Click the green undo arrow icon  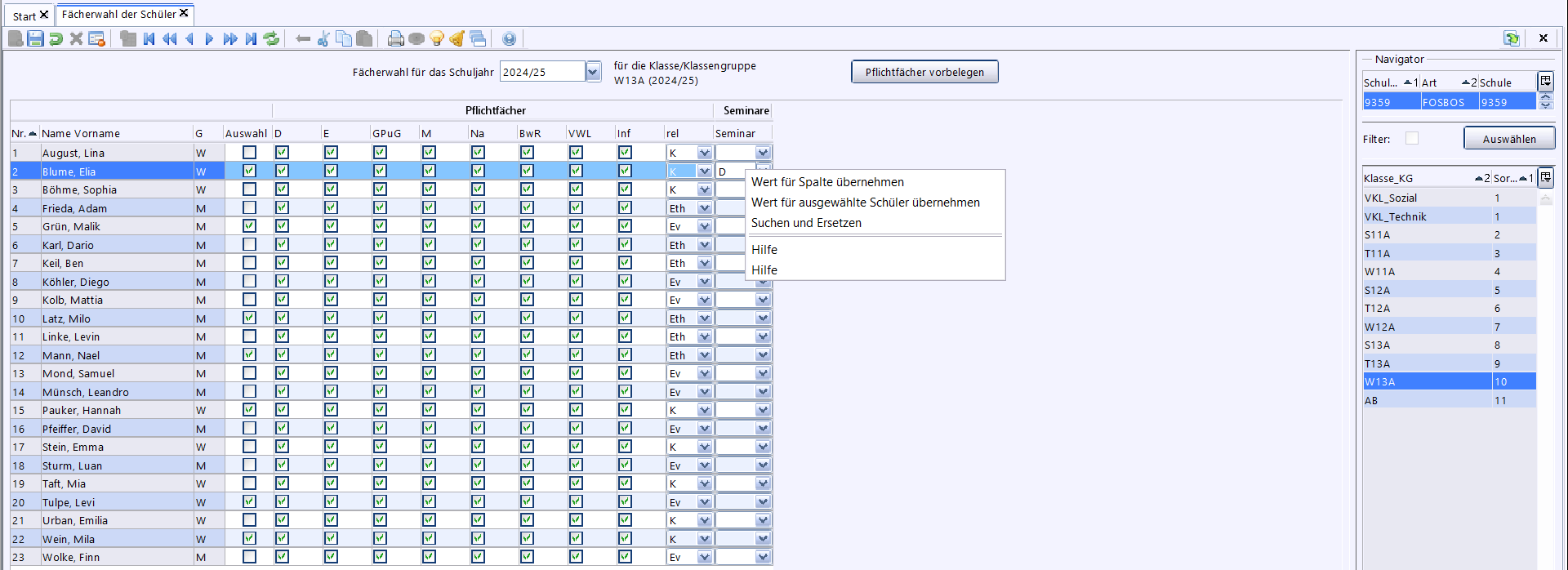(x=56, y=38)
